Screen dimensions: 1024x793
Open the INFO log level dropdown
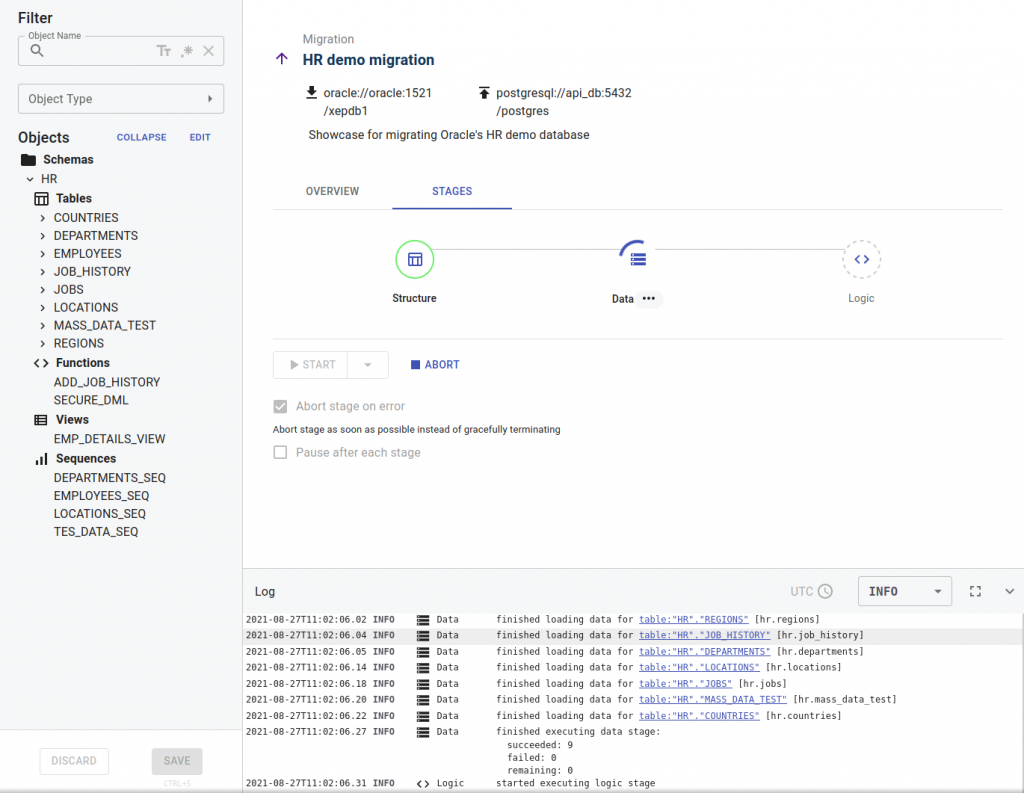pyautogui.click(x=904, y=591)
